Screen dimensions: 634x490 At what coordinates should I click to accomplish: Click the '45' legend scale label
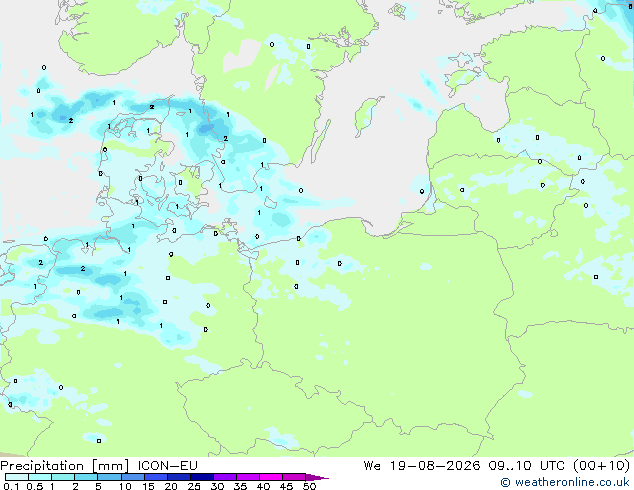[287, 486]
